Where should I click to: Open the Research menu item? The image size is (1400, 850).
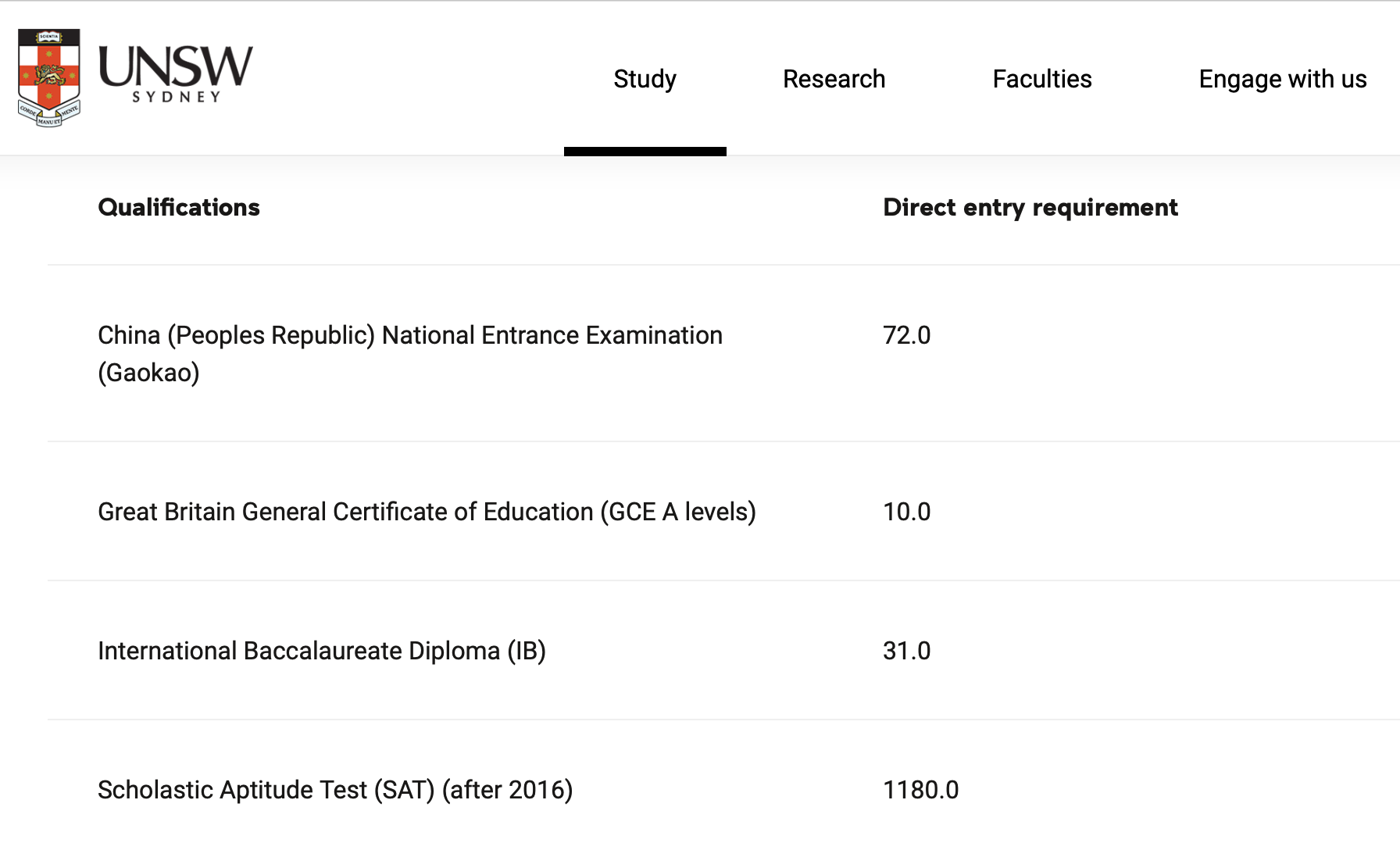[834, 79]
